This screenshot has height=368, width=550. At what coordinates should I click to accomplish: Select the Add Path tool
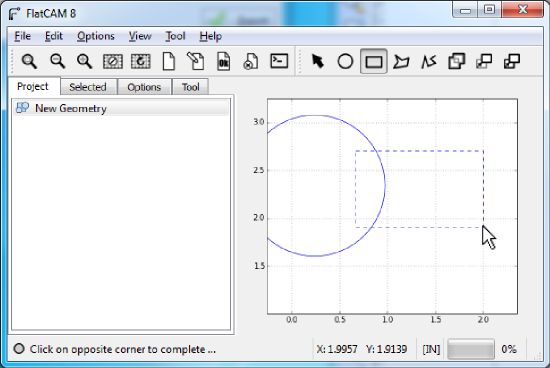429,61
